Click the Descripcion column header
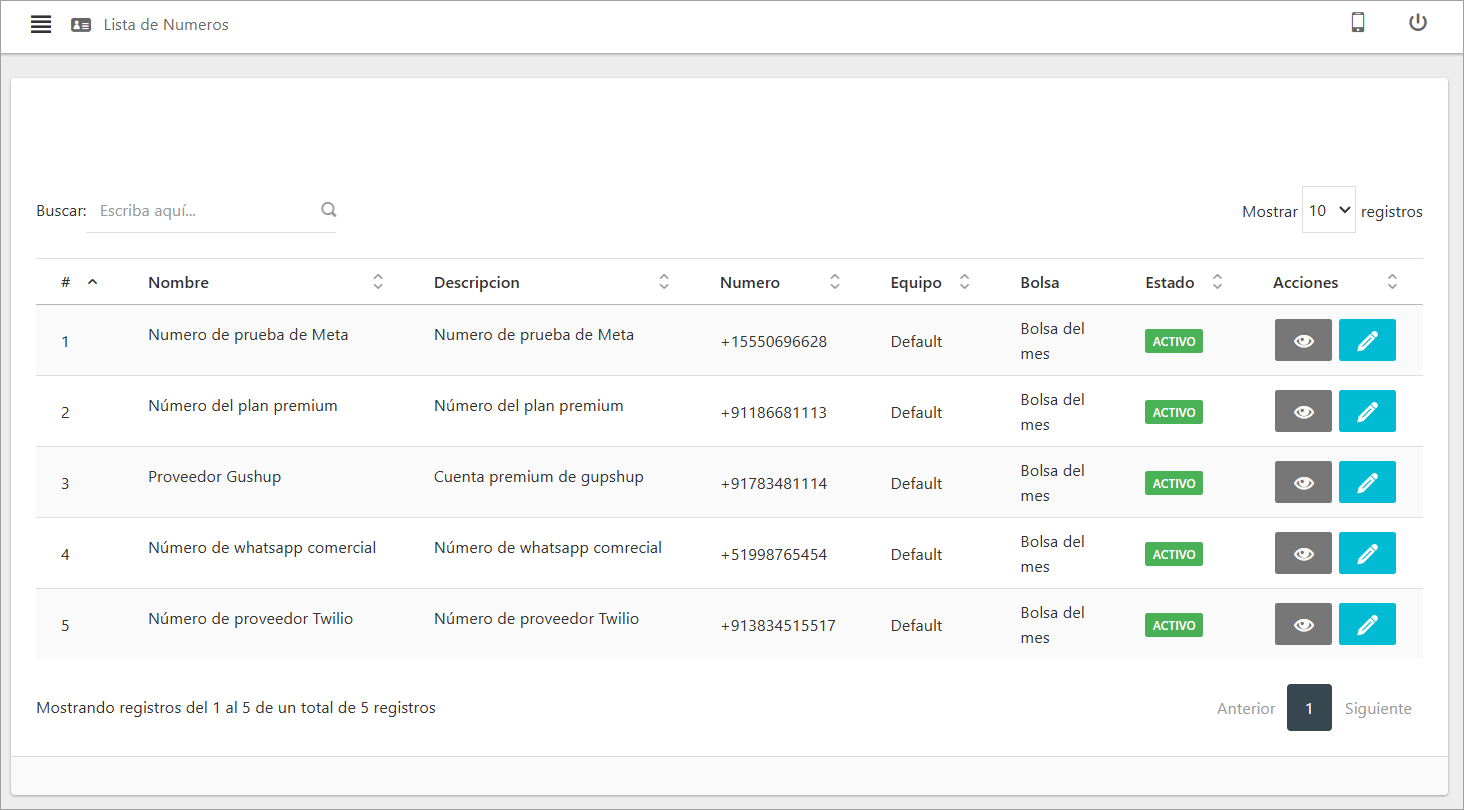The width and height of the screenshot is (1464, 810). [x=477, y=282]
